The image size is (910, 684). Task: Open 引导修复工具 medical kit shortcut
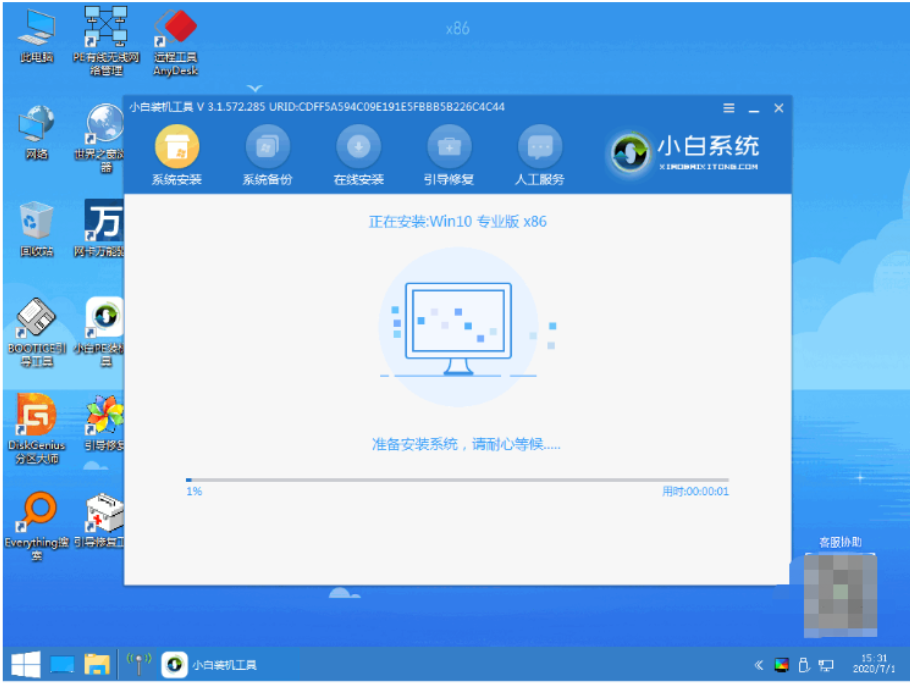coord(99,520)
